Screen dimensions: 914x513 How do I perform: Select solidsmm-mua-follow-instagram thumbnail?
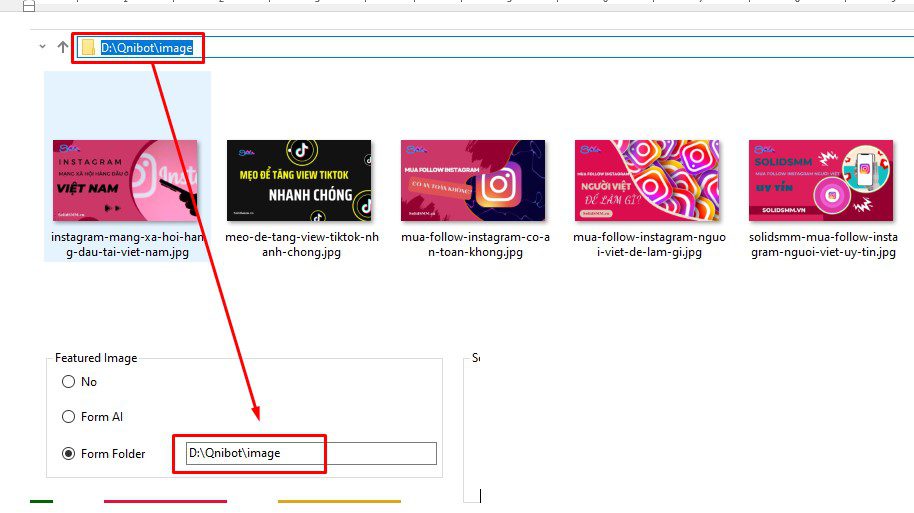[x=821, y=180]
